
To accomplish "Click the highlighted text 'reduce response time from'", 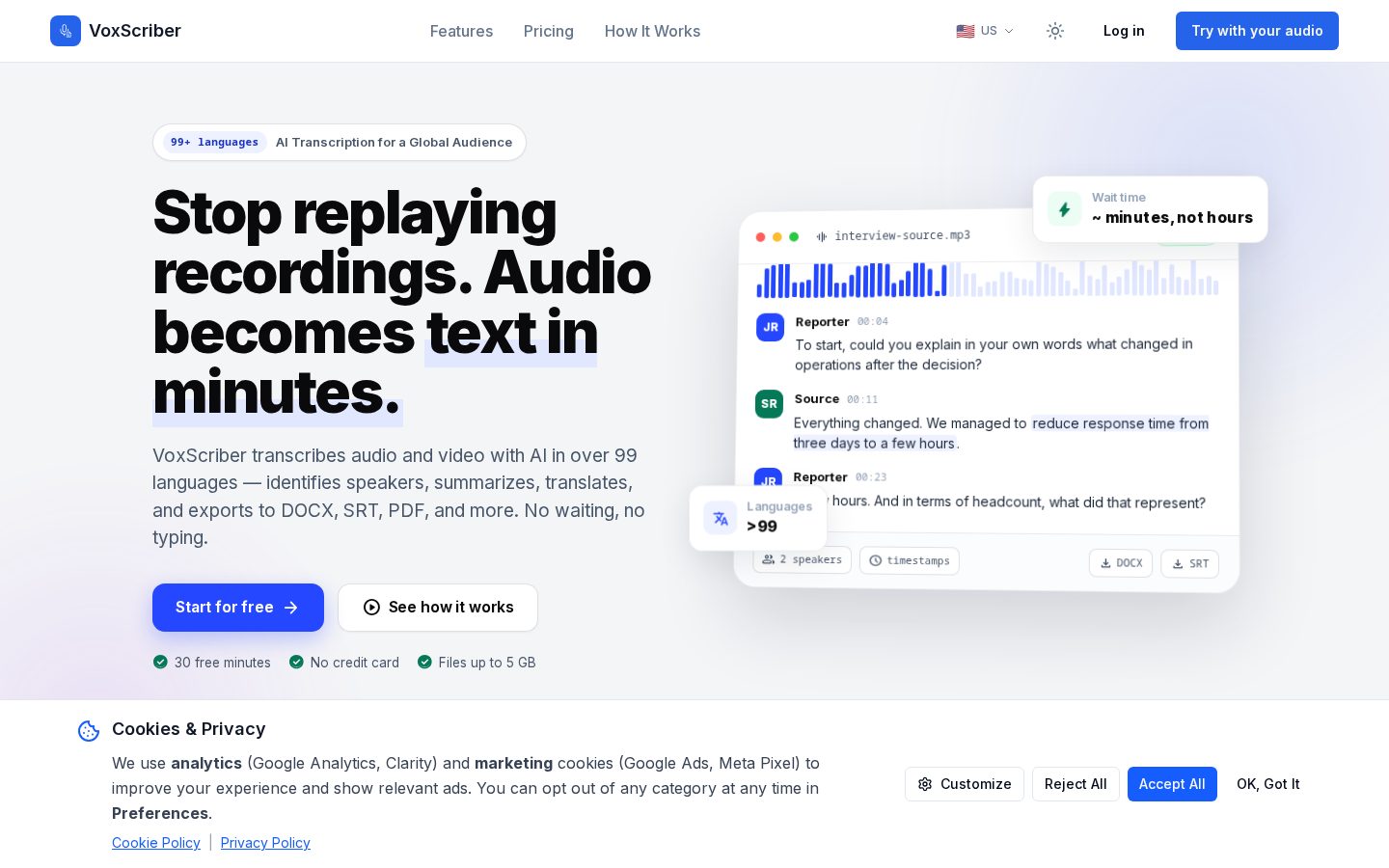I will (x=1120, y=423).
